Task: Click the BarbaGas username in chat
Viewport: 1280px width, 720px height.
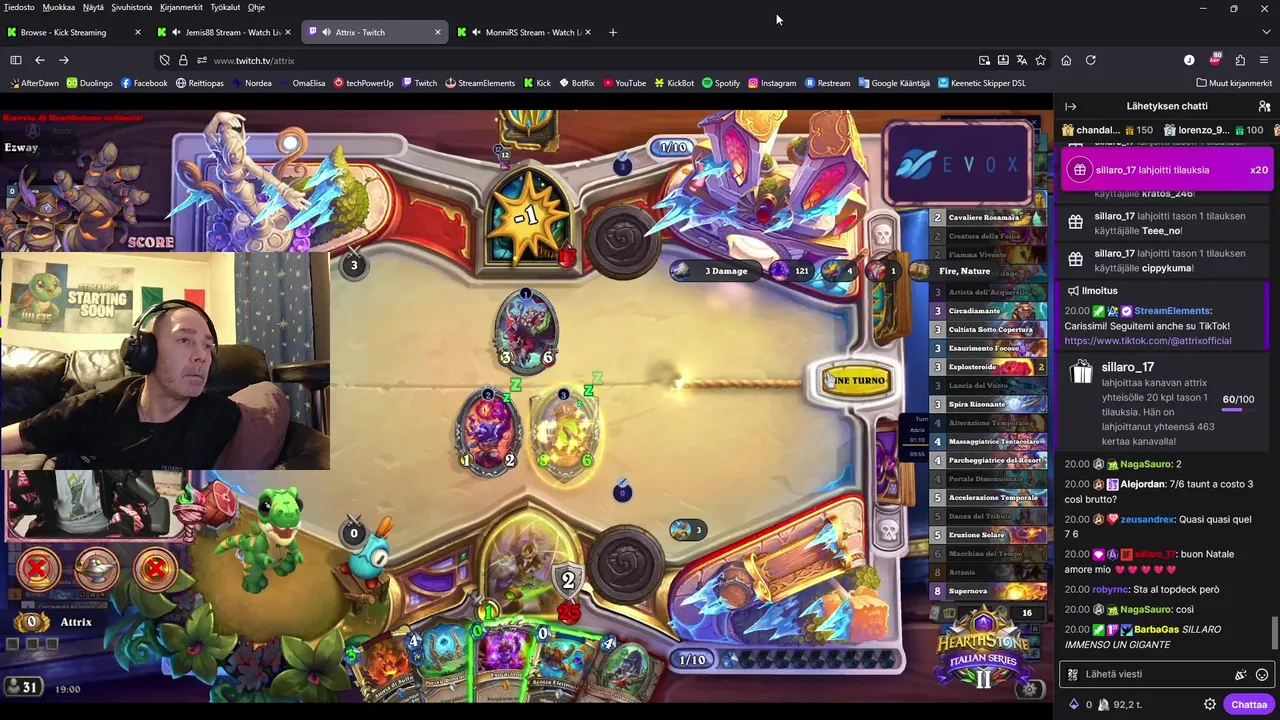Action: (x=1157, y=629)
